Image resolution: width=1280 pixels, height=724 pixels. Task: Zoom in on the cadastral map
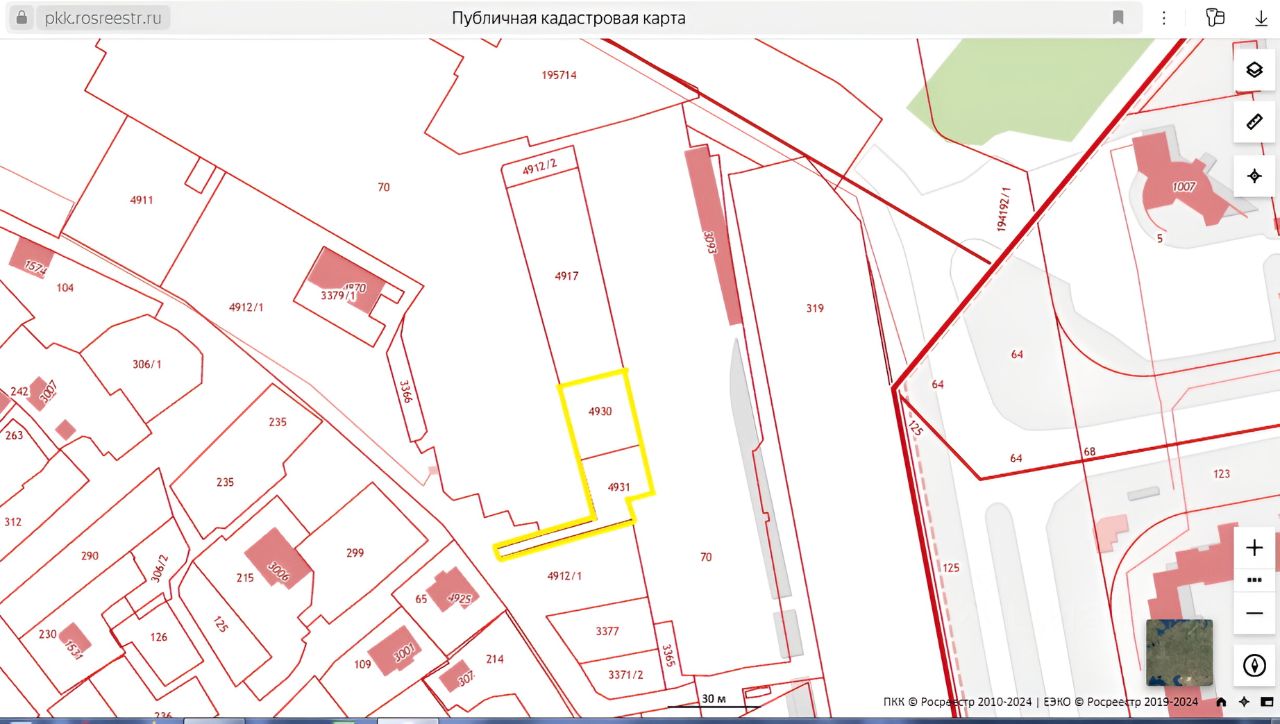1254,547
